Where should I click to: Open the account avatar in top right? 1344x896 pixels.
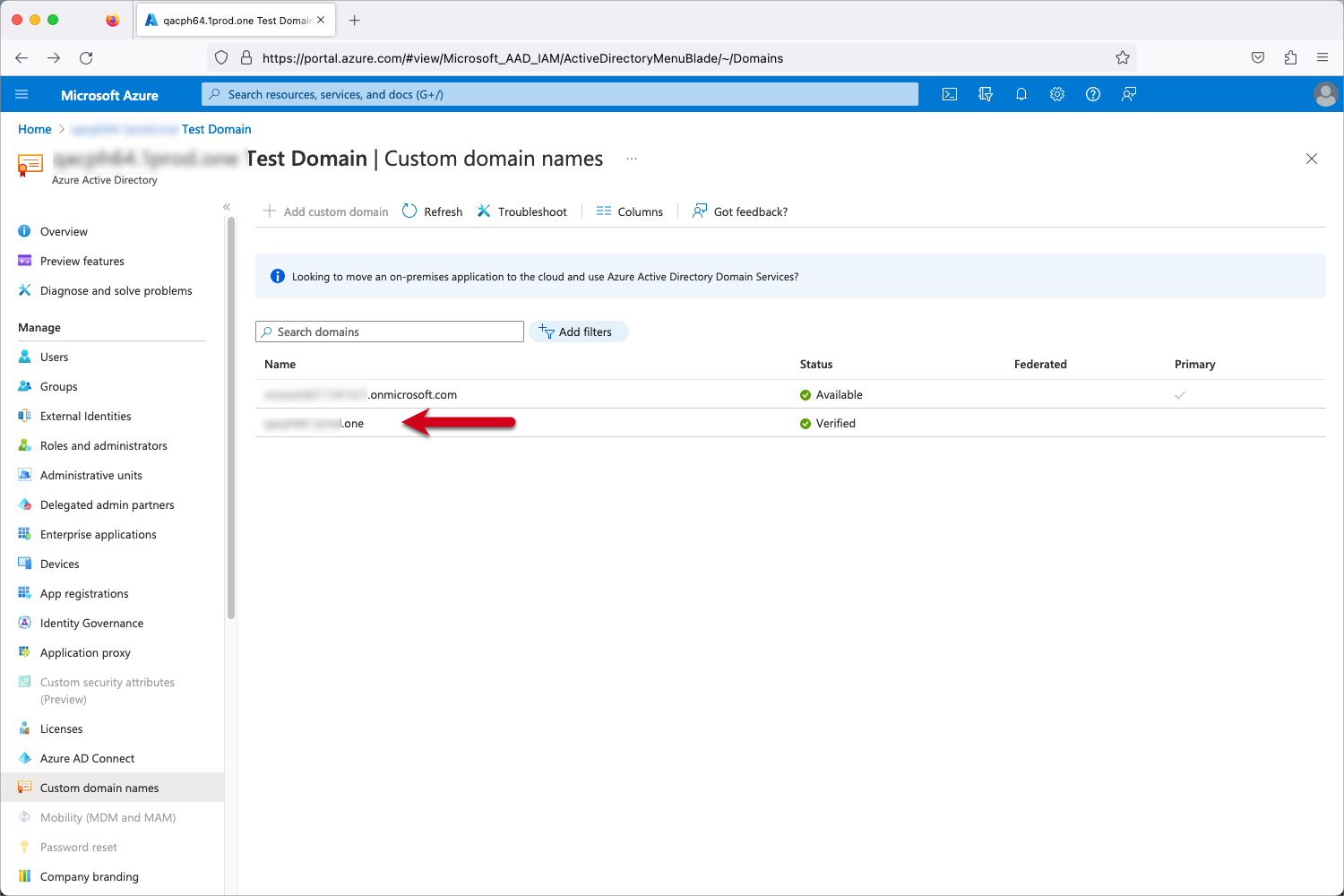tap(1326, 94)
